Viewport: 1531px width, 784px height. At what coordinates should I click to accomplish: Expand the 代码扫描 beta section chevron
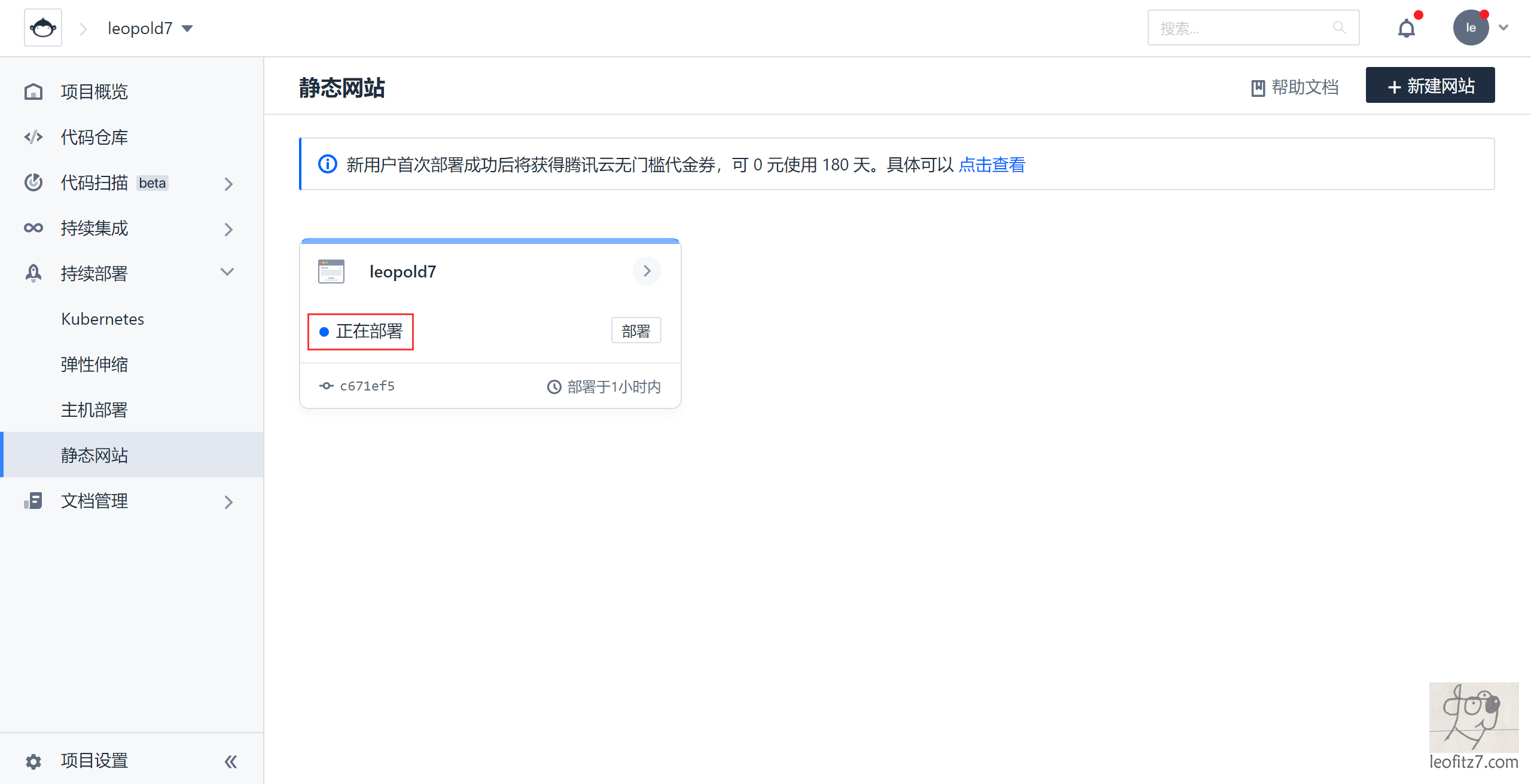tap(228, 184)
